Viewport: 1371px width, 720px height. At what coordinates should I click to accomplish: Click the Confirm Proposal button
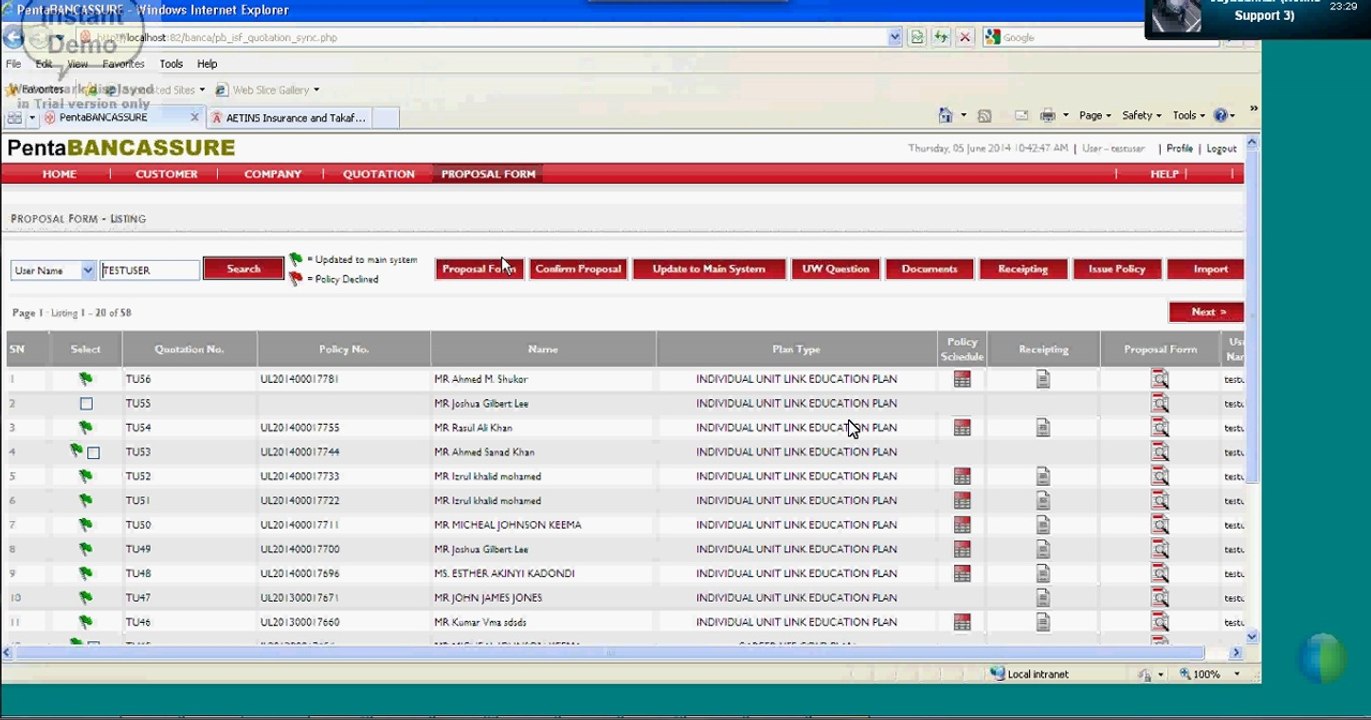click(578, 269)
